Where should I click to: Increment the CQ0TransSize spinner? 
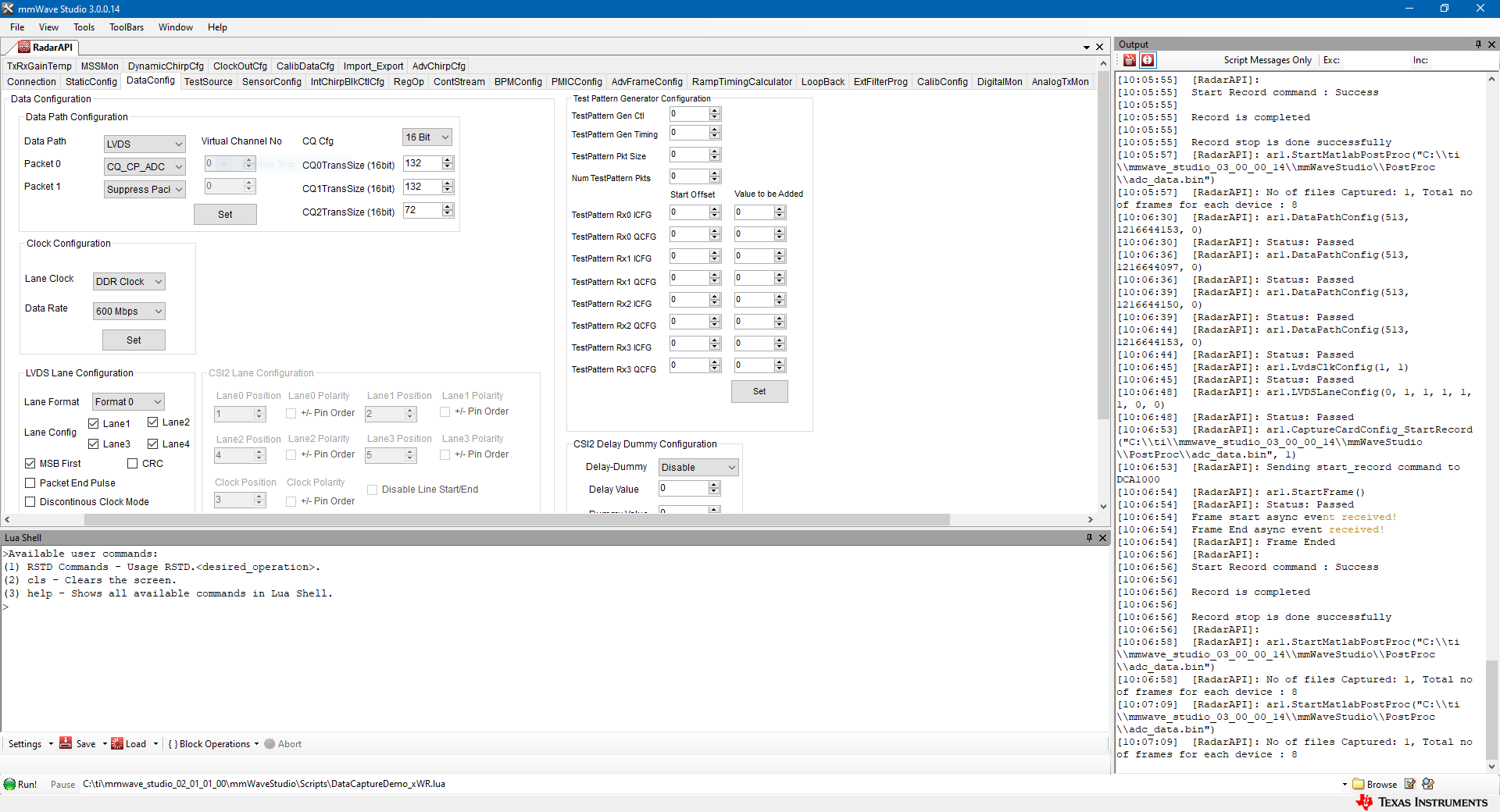click(448, 160)
